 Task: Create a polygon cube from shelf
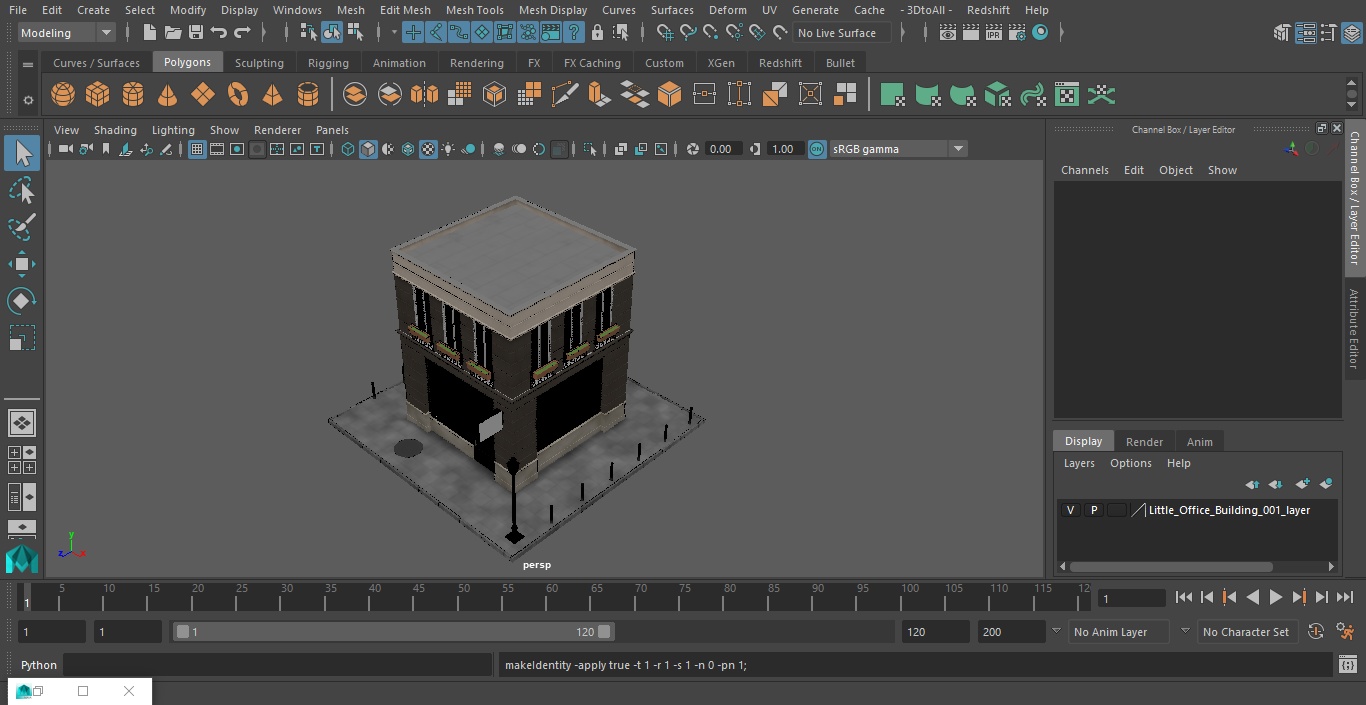pos(98,95)
